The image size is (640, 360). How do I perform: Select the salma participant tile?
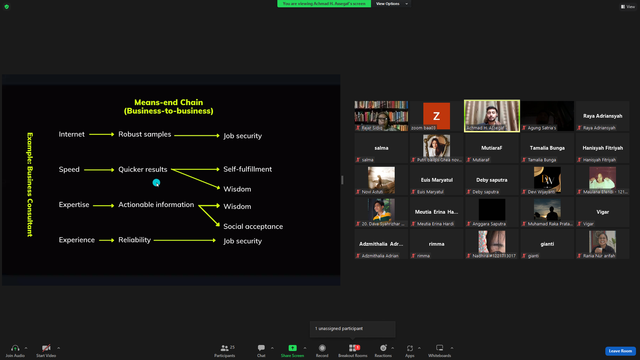381,148
